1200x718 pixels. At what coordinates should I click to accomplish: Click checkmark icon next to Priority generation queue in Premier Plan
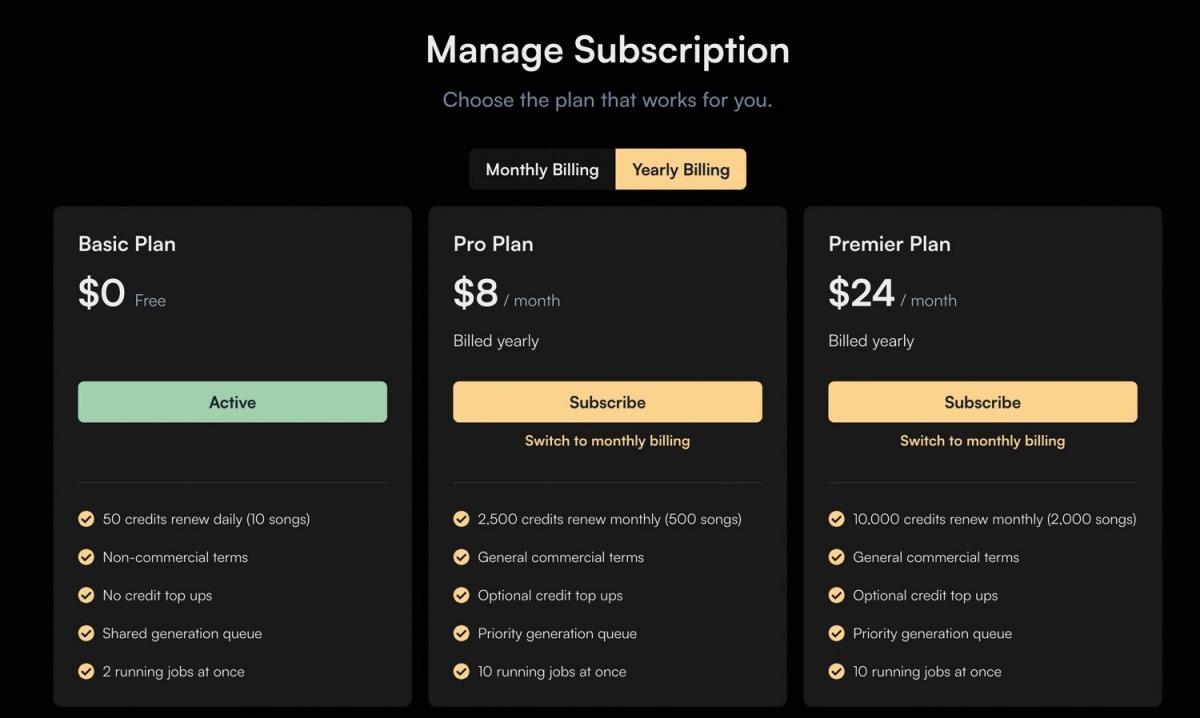coord(836,633)
